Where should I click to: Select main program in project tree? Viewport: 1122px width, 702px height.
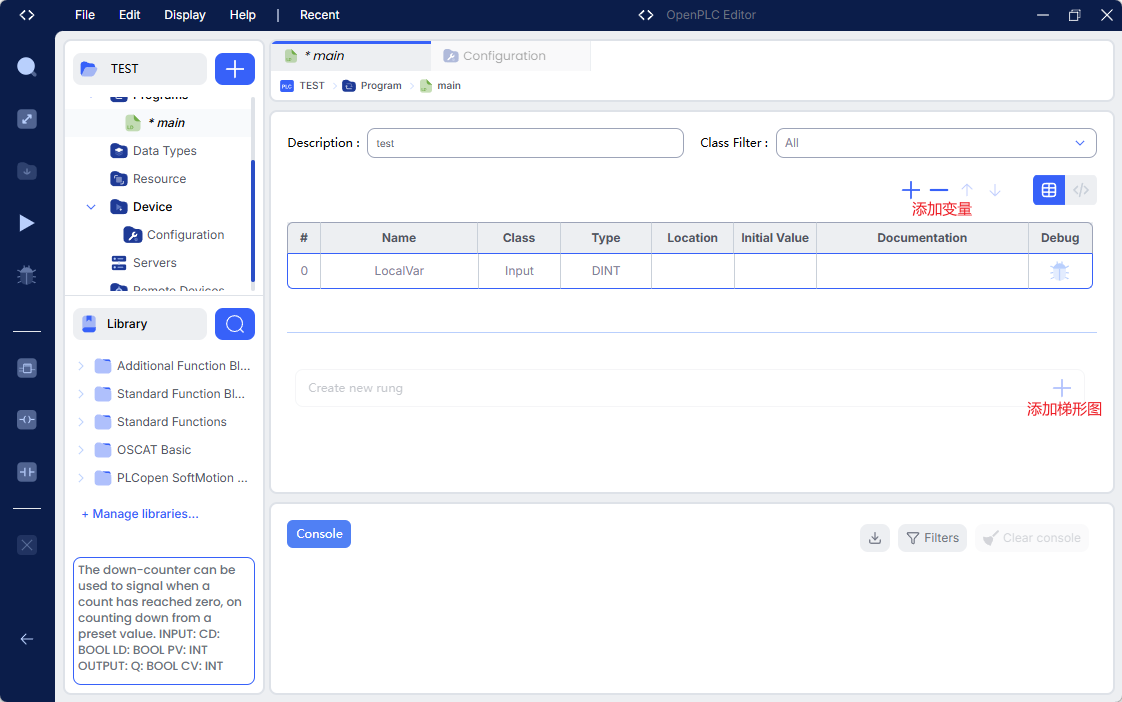coord(159,122)
